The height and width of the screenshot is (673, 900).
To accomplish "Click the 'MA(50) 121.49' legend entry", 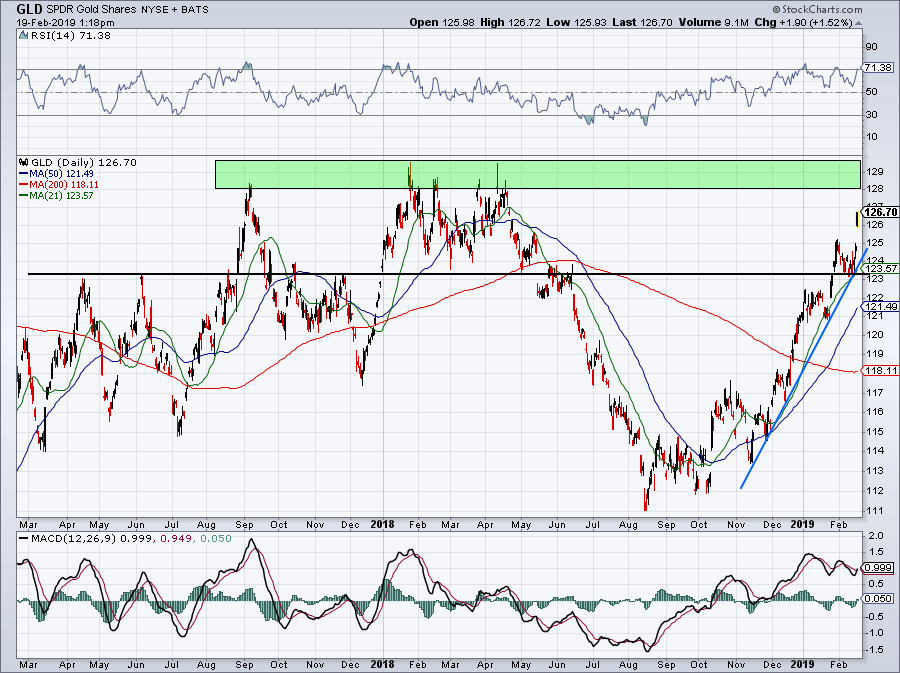I will point(61,174).
